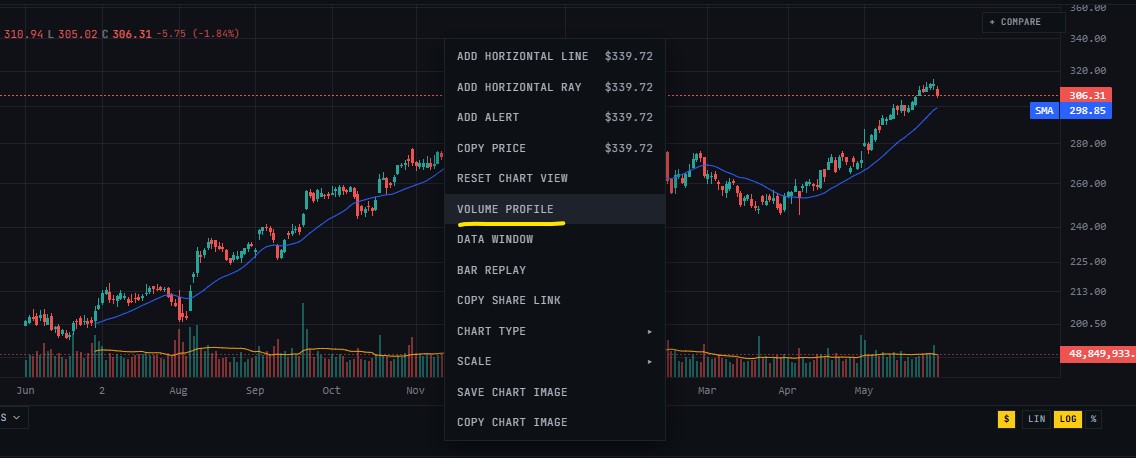Choose Reset Chart View
The image size is (1136, 458).
pos(554,178)
